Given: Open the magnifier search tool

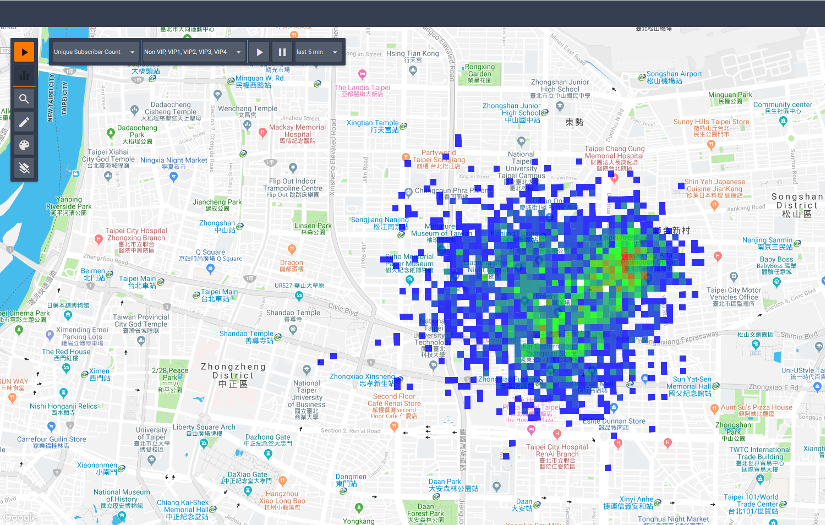Looking at the screenshot, I should click(24, 99).
